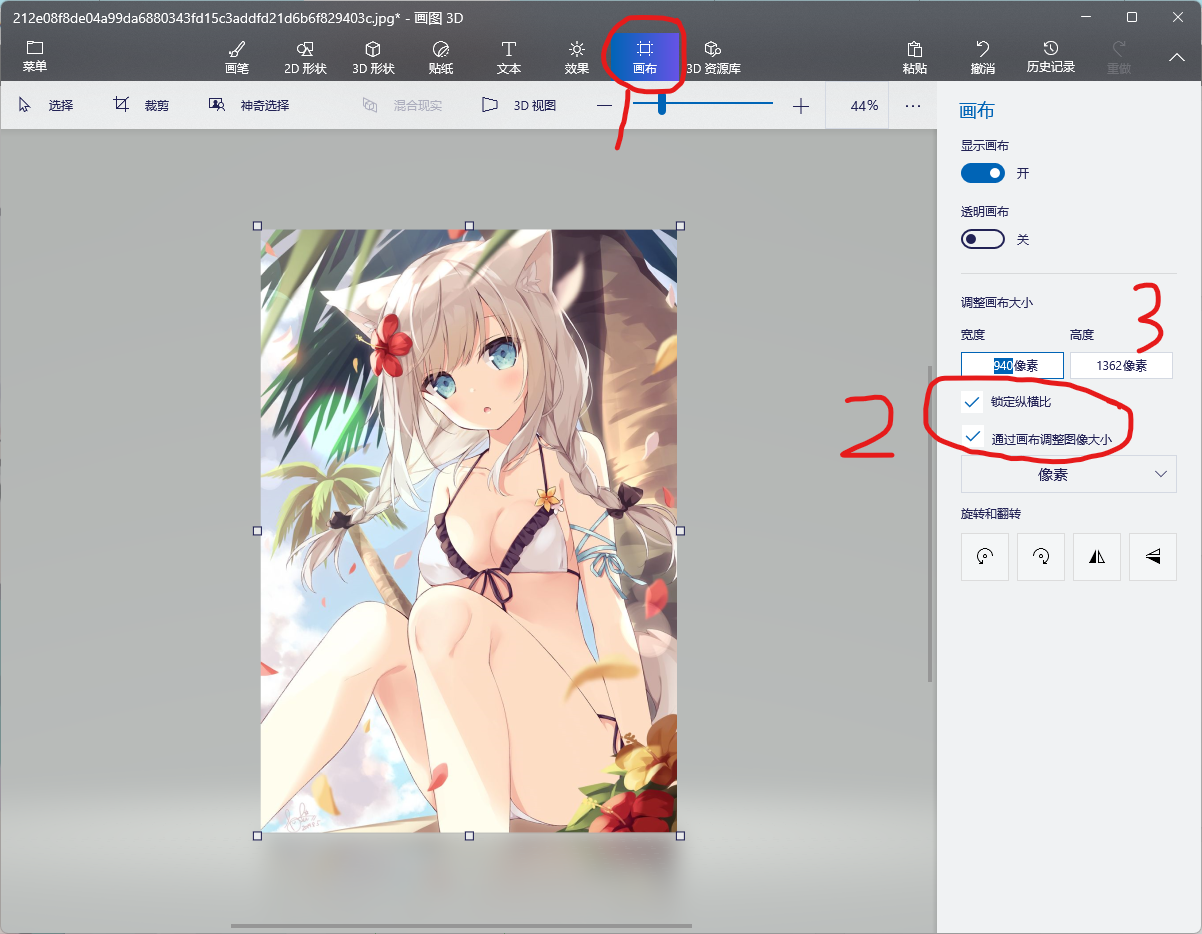The height and width of the screenshot is (934, 1202).
Task: Rotate the canvas right (clockwise) icon
Action: click(1041, 557)
